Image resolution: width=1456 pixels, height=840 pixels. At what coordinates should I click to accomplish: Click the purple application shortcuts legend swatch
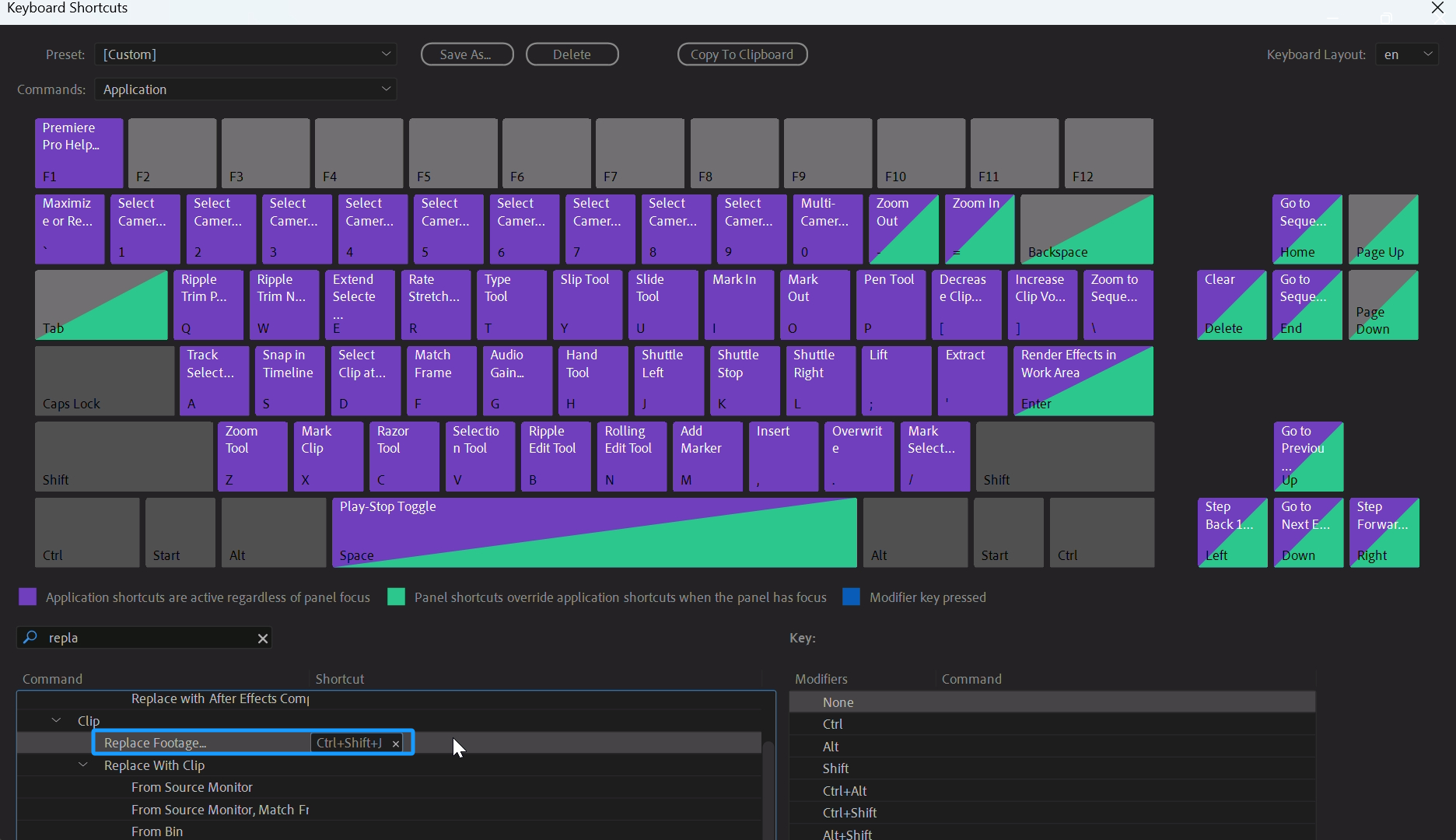(27, 597)
